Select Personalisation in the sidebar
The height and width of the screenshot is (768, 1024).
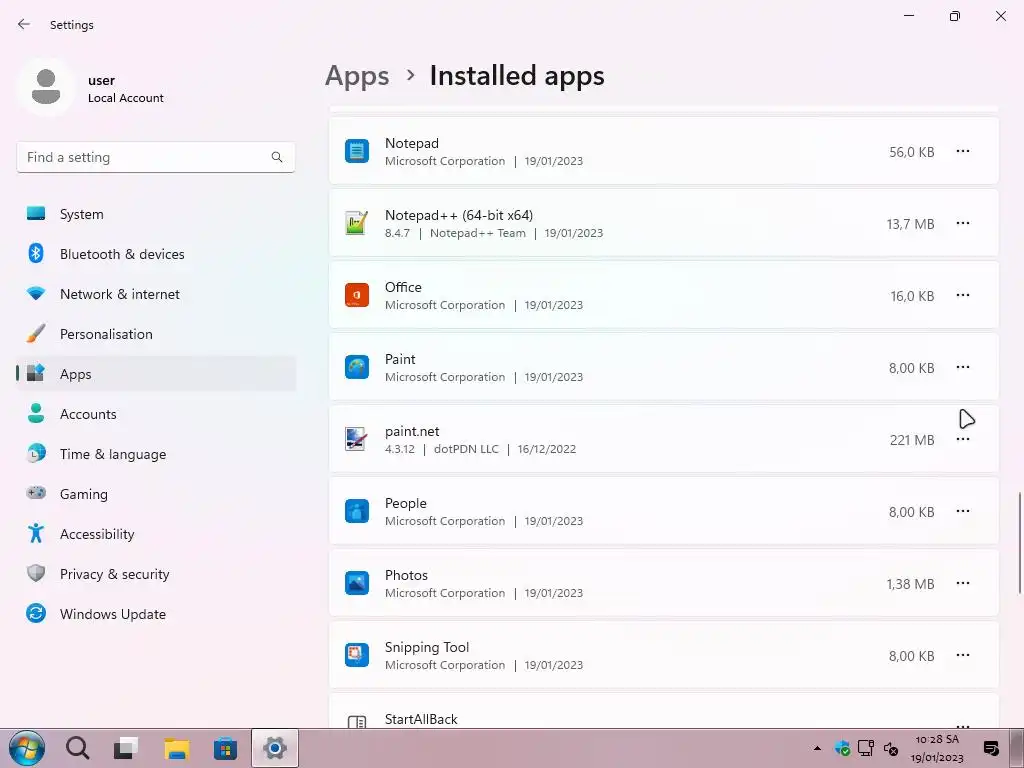(x=156, y=334)
